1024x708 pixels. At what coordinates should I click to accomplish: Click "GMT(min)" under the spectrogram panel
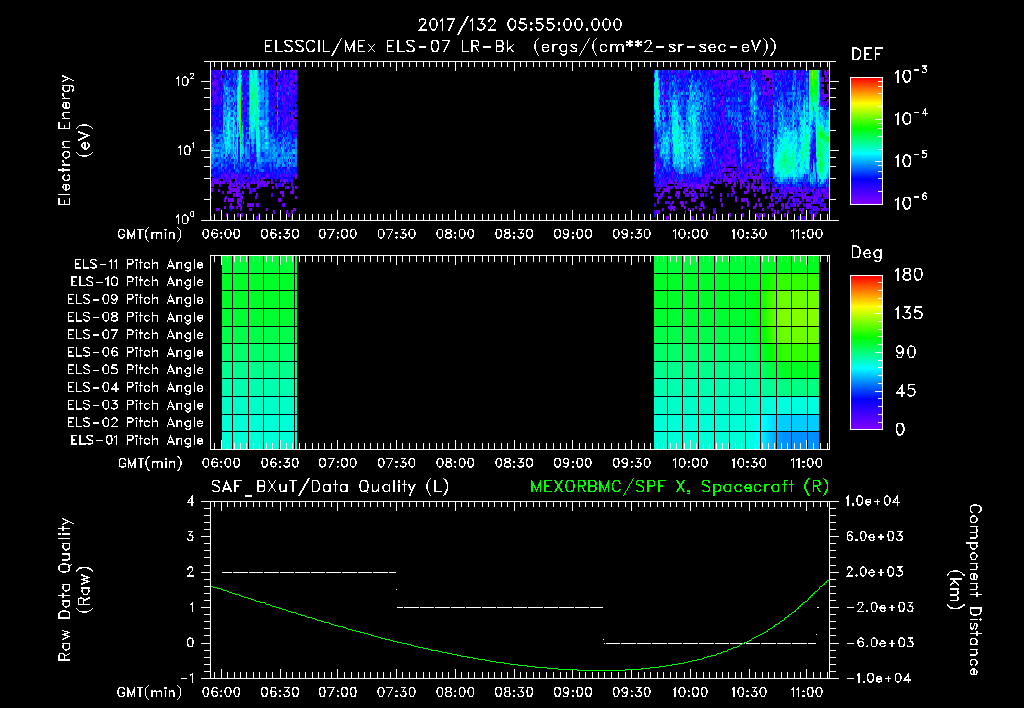point(150,234)
